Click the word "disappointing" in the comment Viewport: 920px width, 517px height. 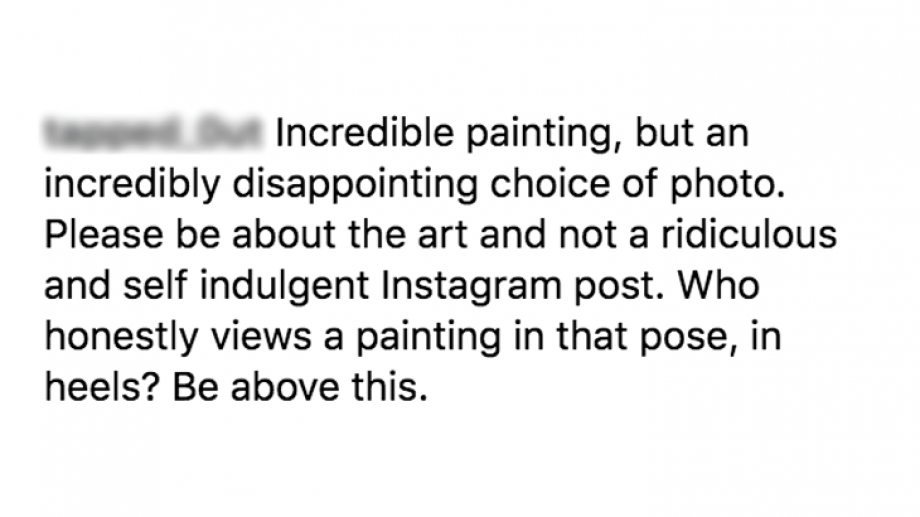tap(355, 186)
